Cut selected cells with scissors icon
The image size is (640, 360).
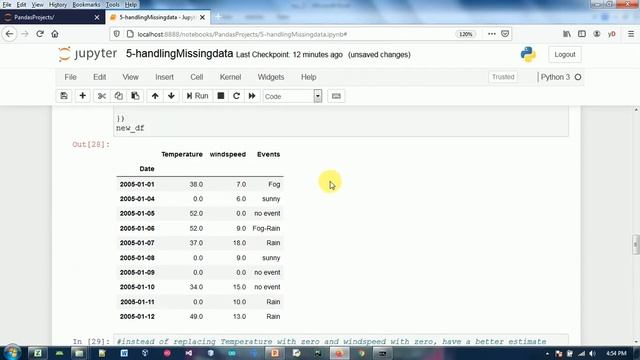click(x=102, y=96)
